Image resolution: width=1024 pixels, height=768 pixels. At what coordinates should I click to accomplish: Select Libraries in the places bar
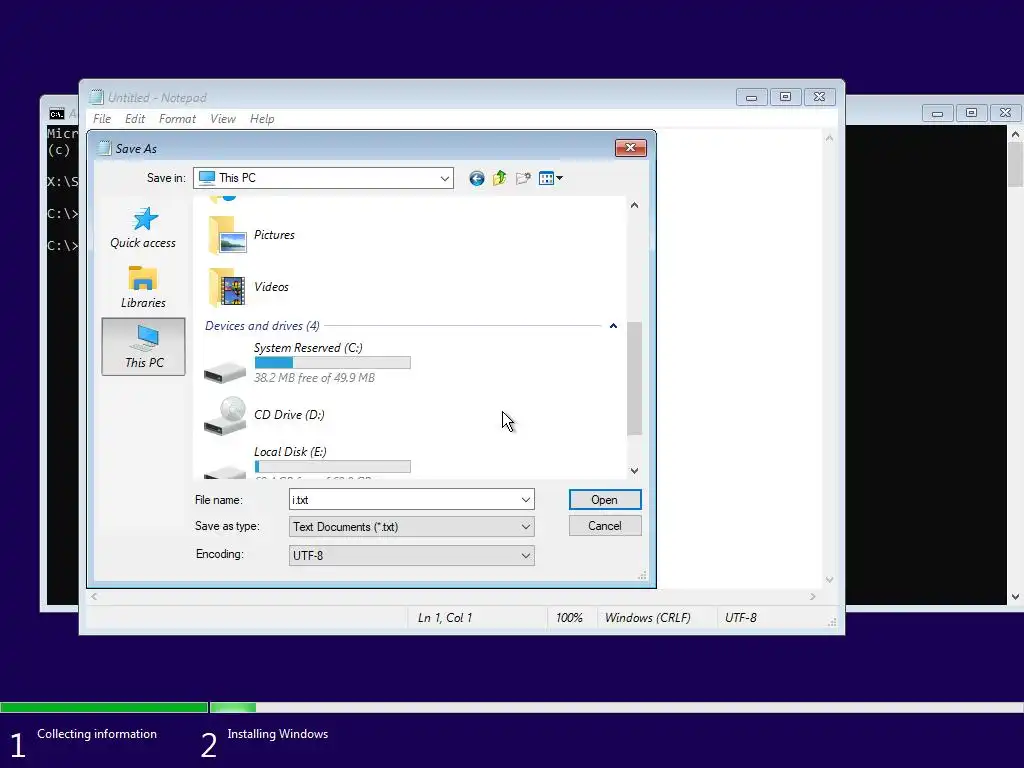[143, 287]
